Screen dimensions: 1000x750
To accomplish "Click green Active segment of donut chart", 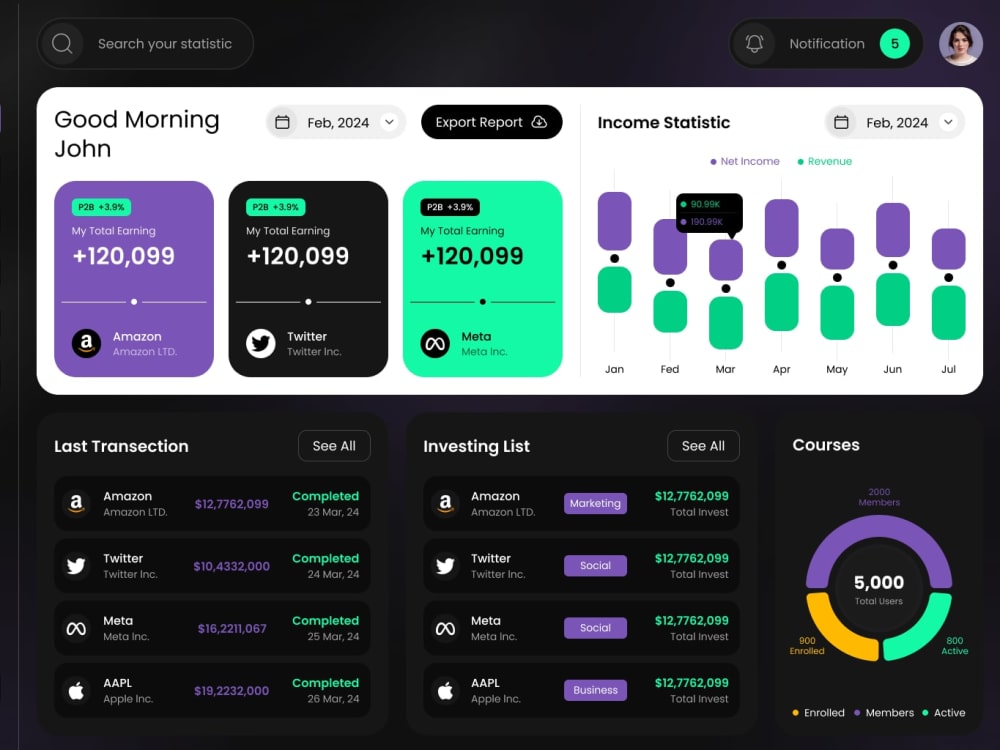I will (x=922, y=631).
